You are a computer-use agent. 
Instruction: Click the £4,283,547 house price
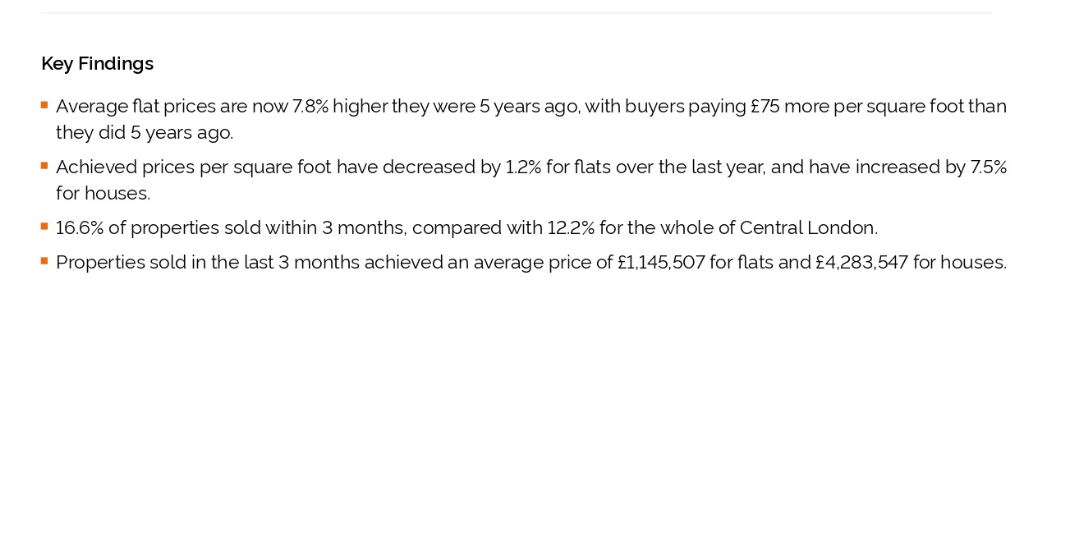coord(862,262)
